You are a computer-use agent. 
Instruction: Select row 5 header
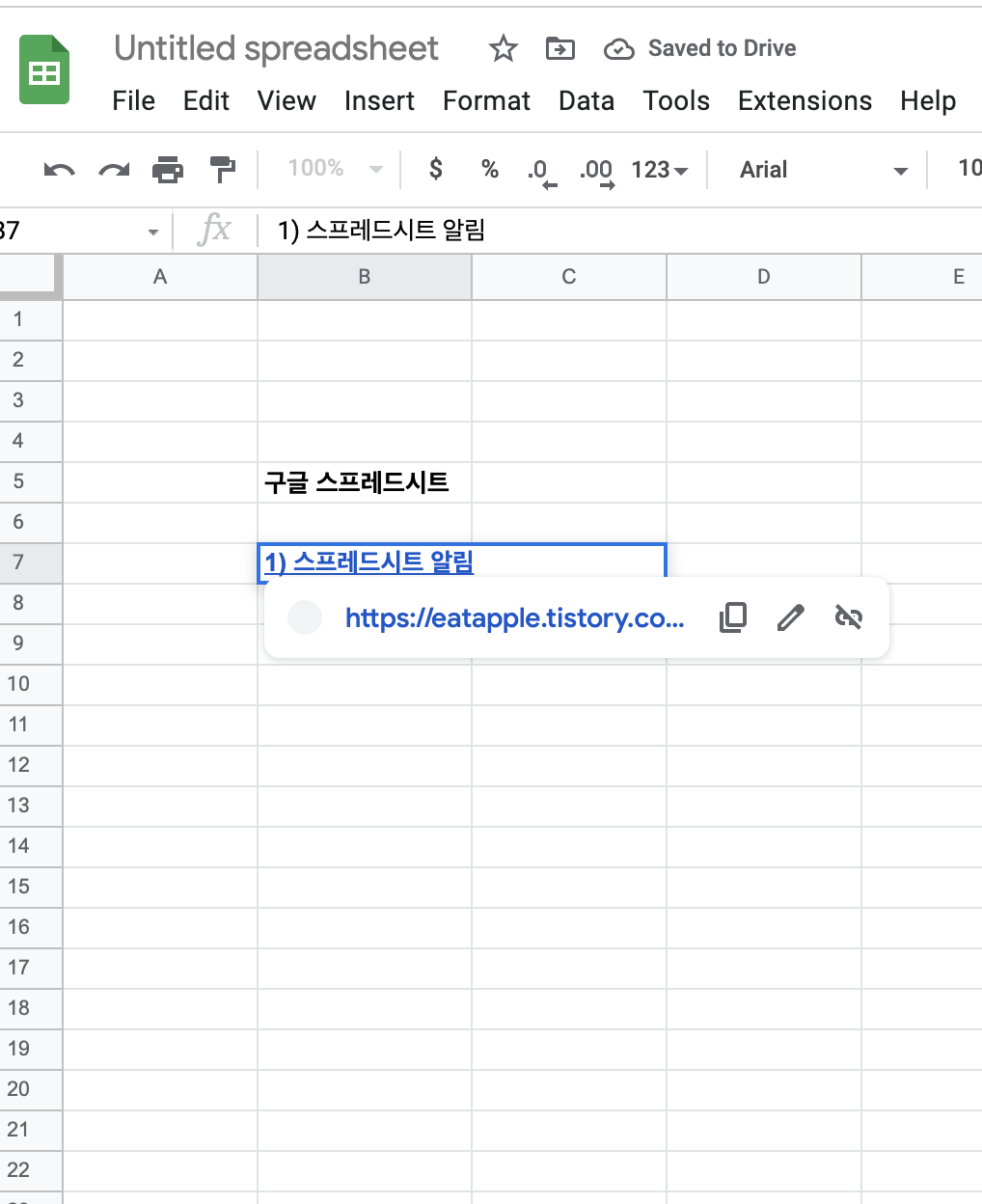tap(31, 481)
